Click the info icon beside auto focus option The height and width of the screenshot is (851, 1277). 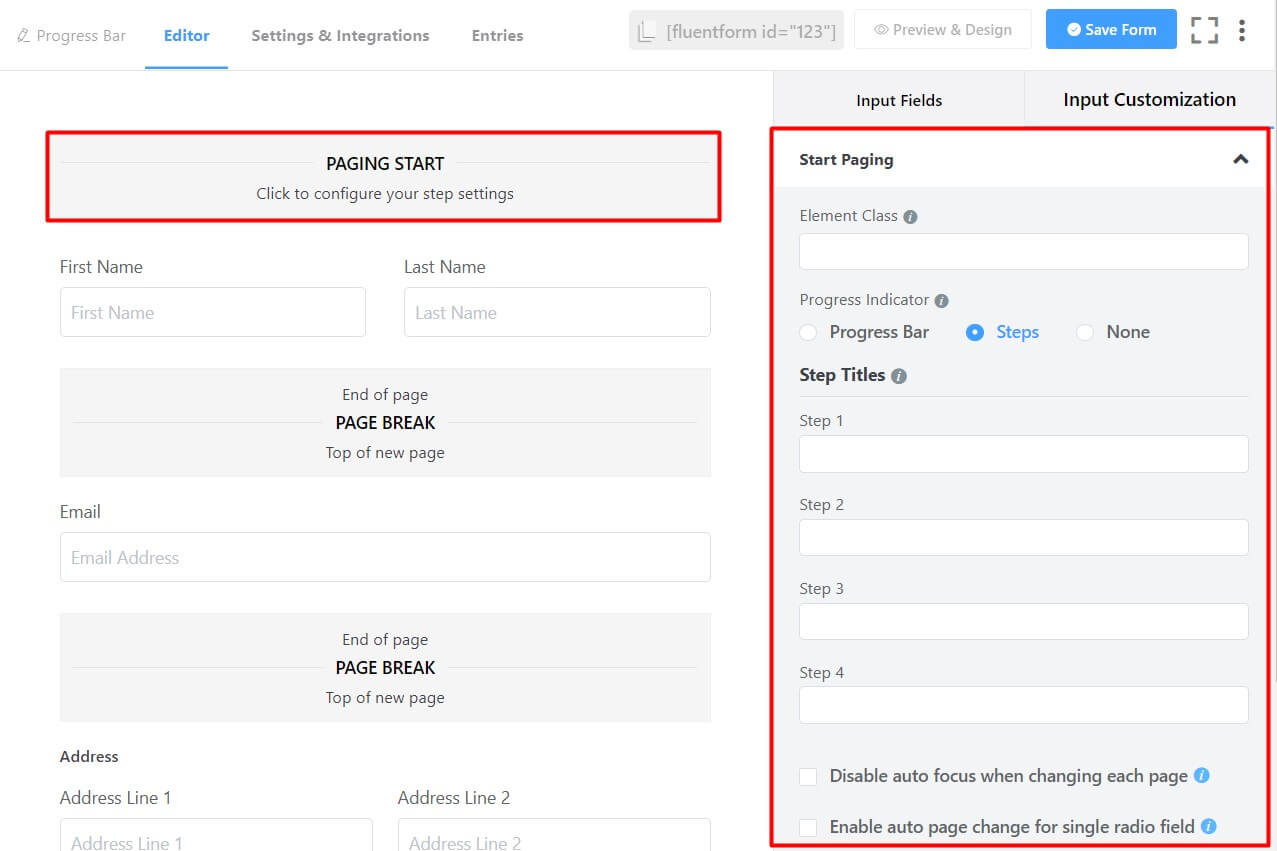pos(1202,775)
